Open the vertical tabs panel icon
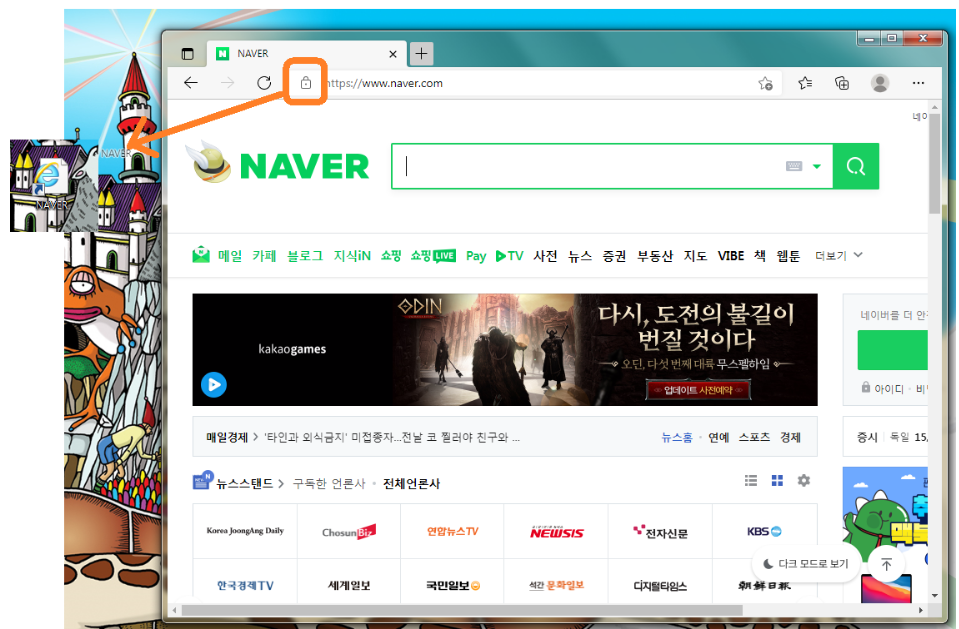The width and height of the screenshot is (959, 629). 188,54
